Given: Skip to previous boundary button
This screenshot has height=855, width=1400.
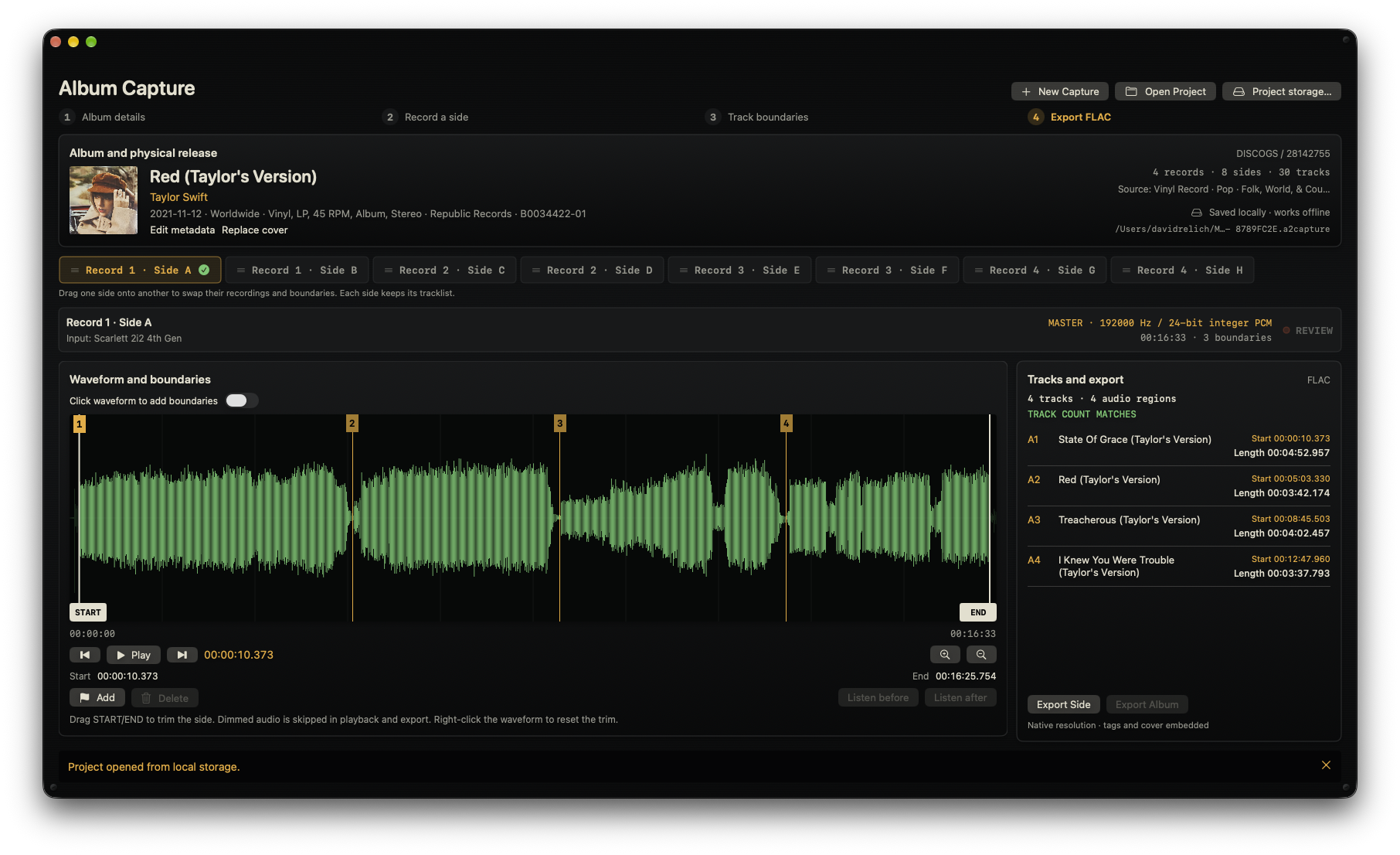Looking at the screenshot, I should click(x=85, y=655).
